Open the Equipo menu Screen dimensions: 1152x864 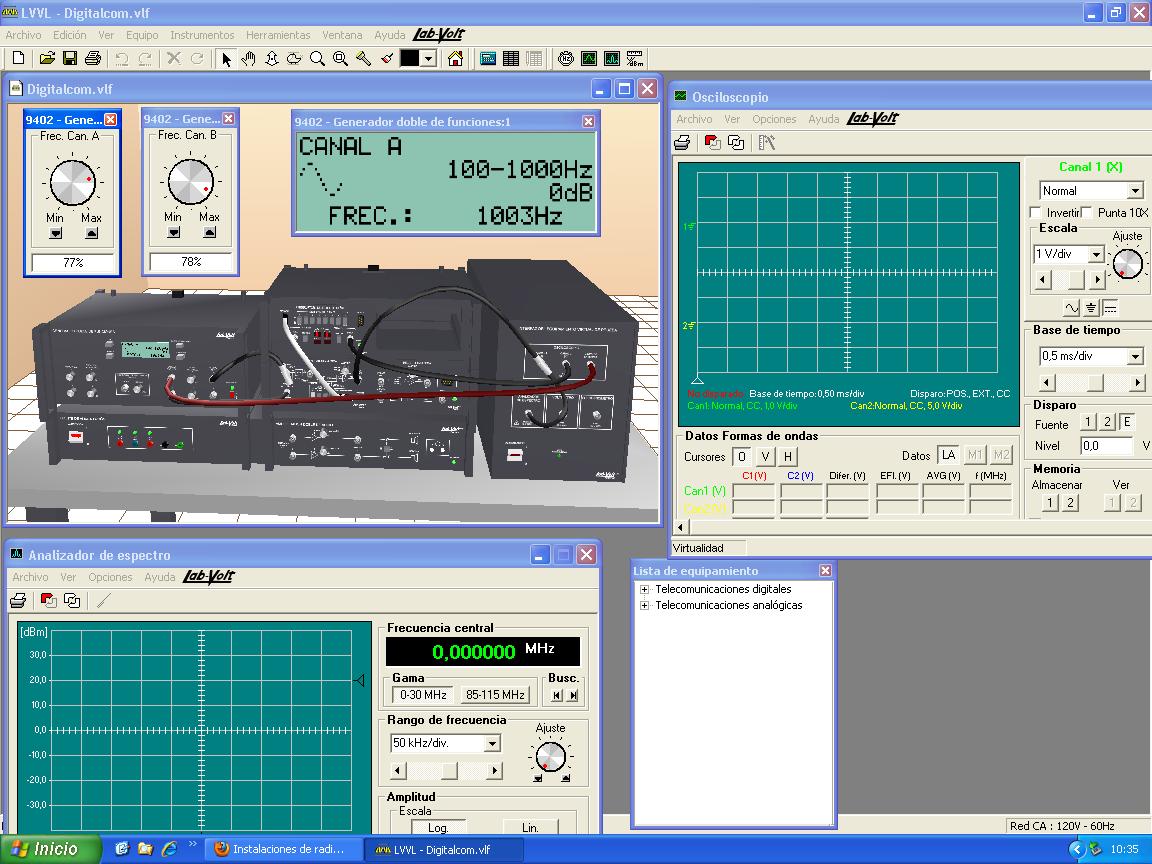click(x=142, y=35)
